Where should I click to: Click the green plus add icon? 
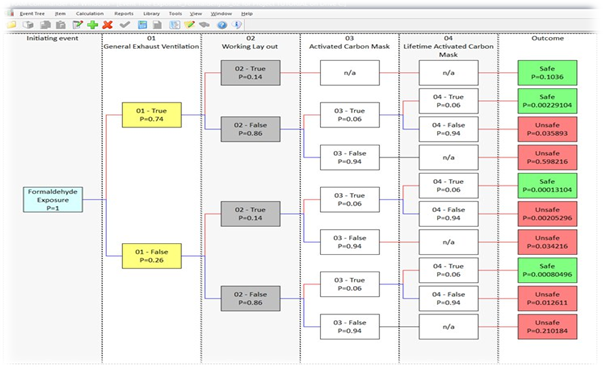click(x=92, y=25)
